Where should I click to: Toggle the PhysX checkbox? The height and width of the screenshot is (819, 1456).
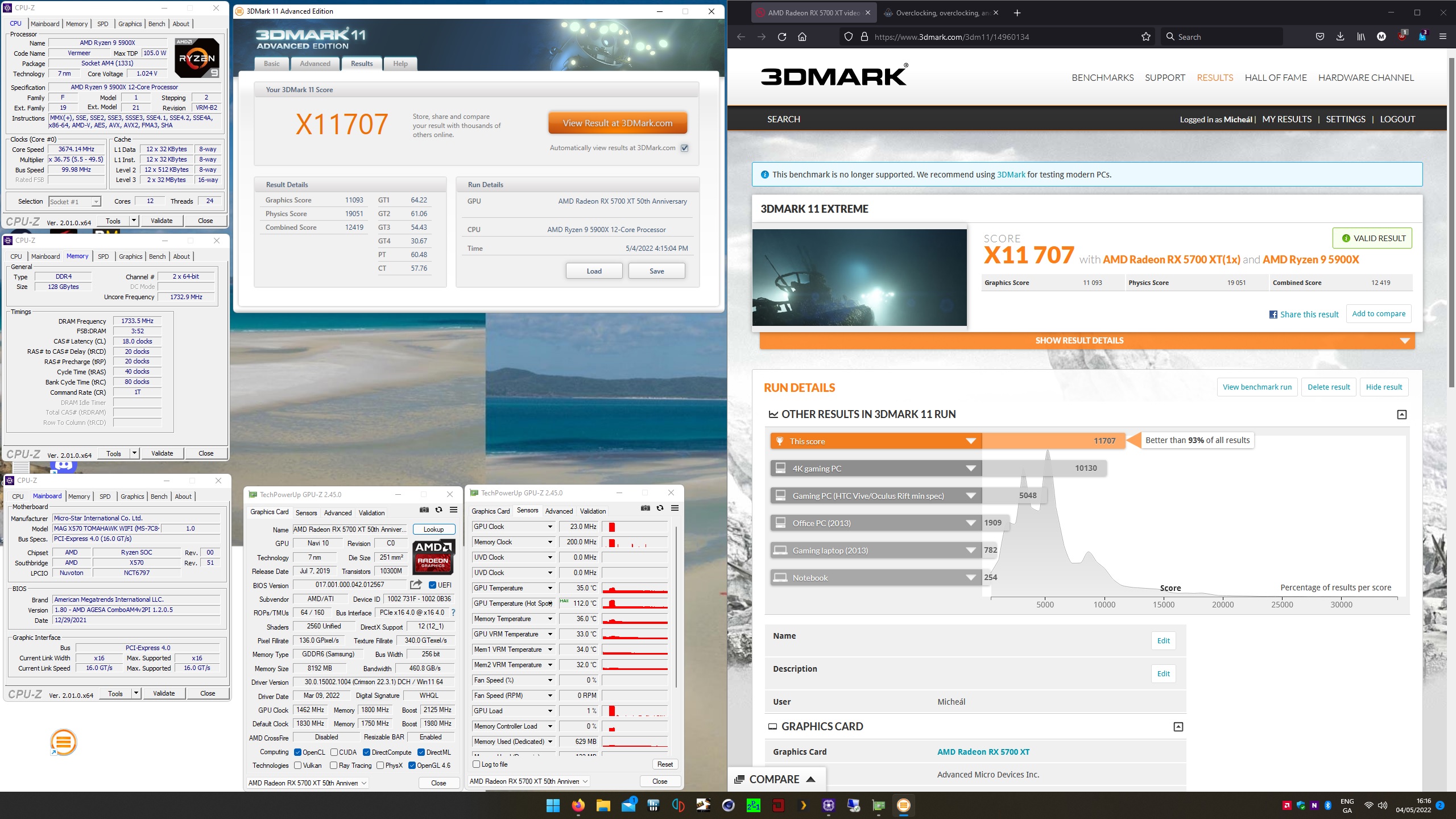tap(380, 766)
